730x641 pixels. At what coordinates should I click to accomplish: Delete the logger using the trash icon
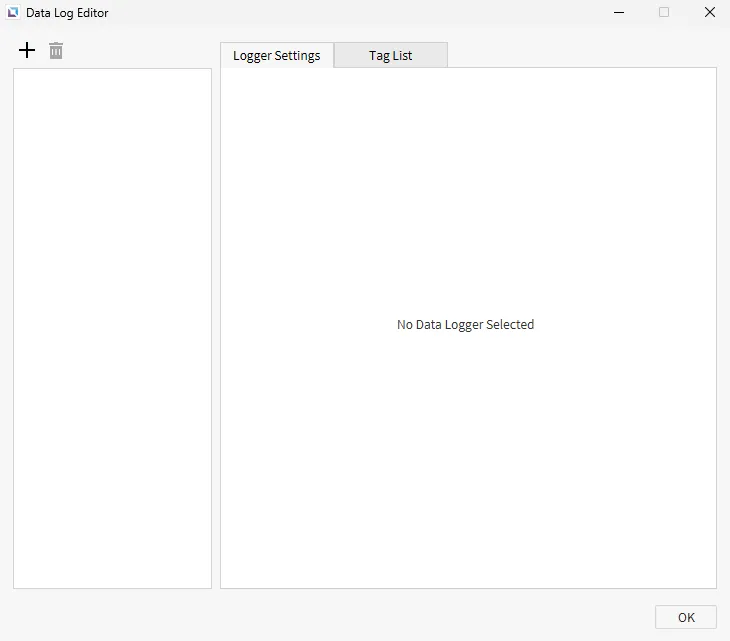click(56, 50)
